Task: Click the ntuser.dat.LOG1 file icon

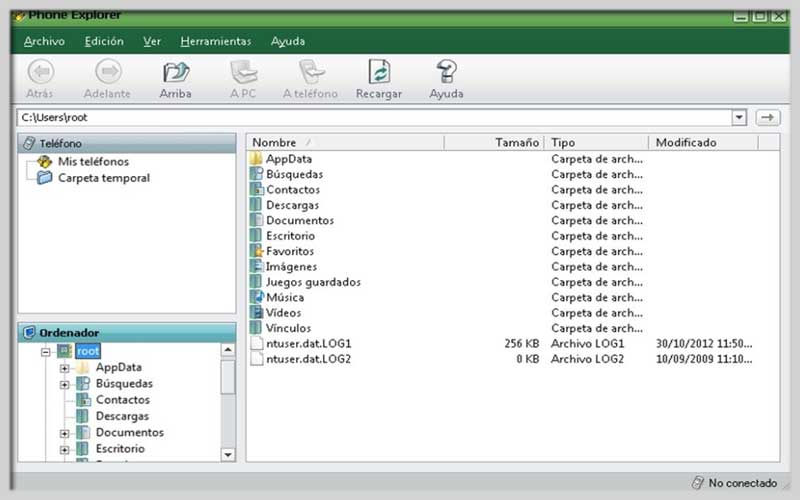Action: (x=256, y=343)
